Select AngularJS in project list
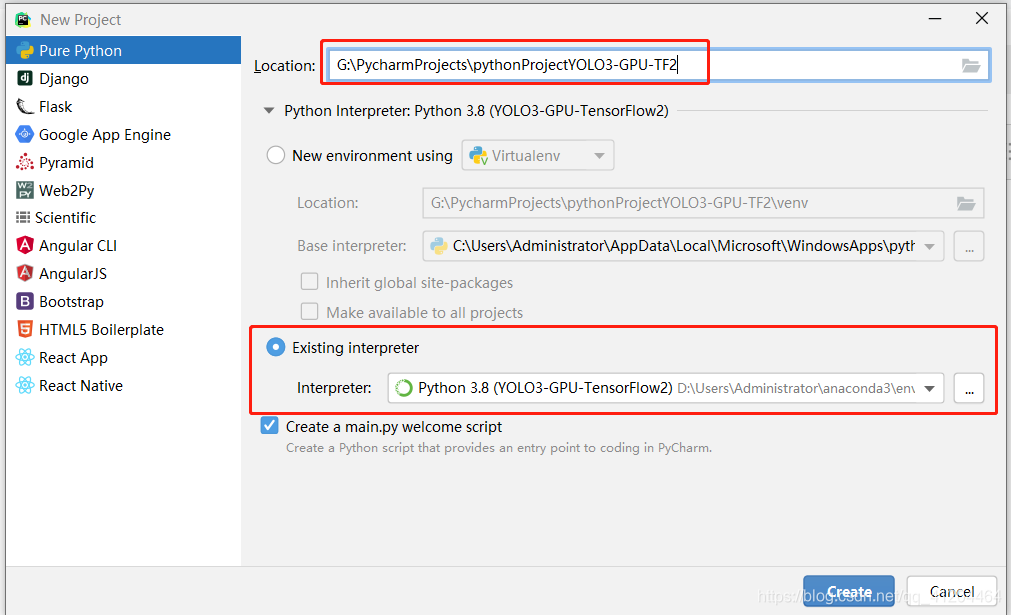The height and width of the screenshot is (615, 1011). coord(123,273)
